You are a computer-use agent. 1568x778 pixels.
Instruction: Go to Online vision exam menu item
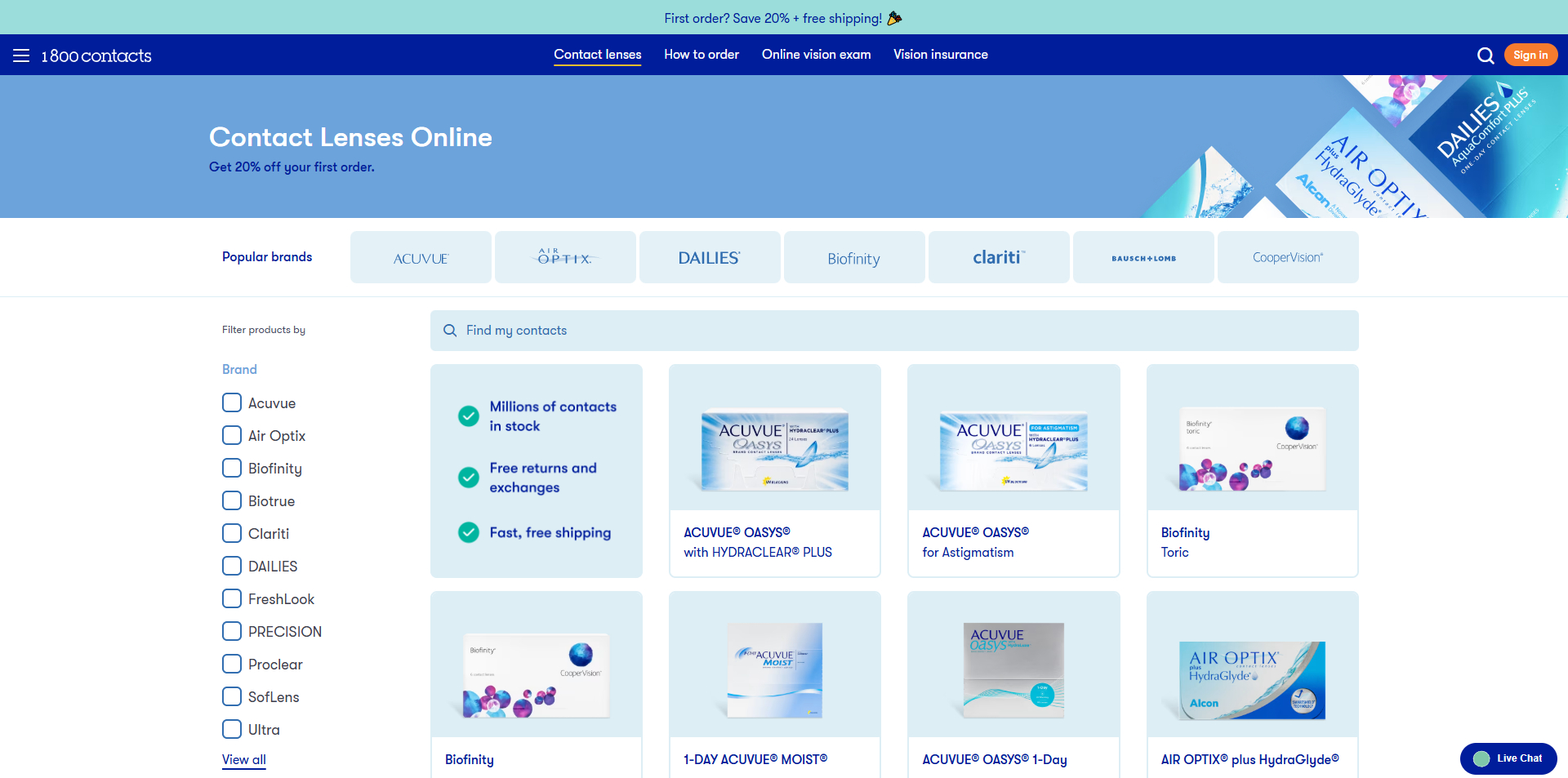(x=816, y=55)
